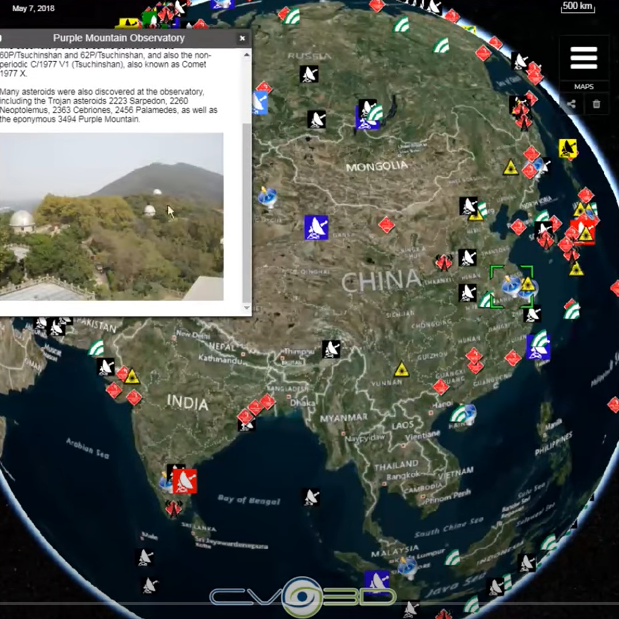The height and width of the screenshot is (619, 619).
Task: Select the yellow square dish icon near Japan
Action: pos(568,148)
